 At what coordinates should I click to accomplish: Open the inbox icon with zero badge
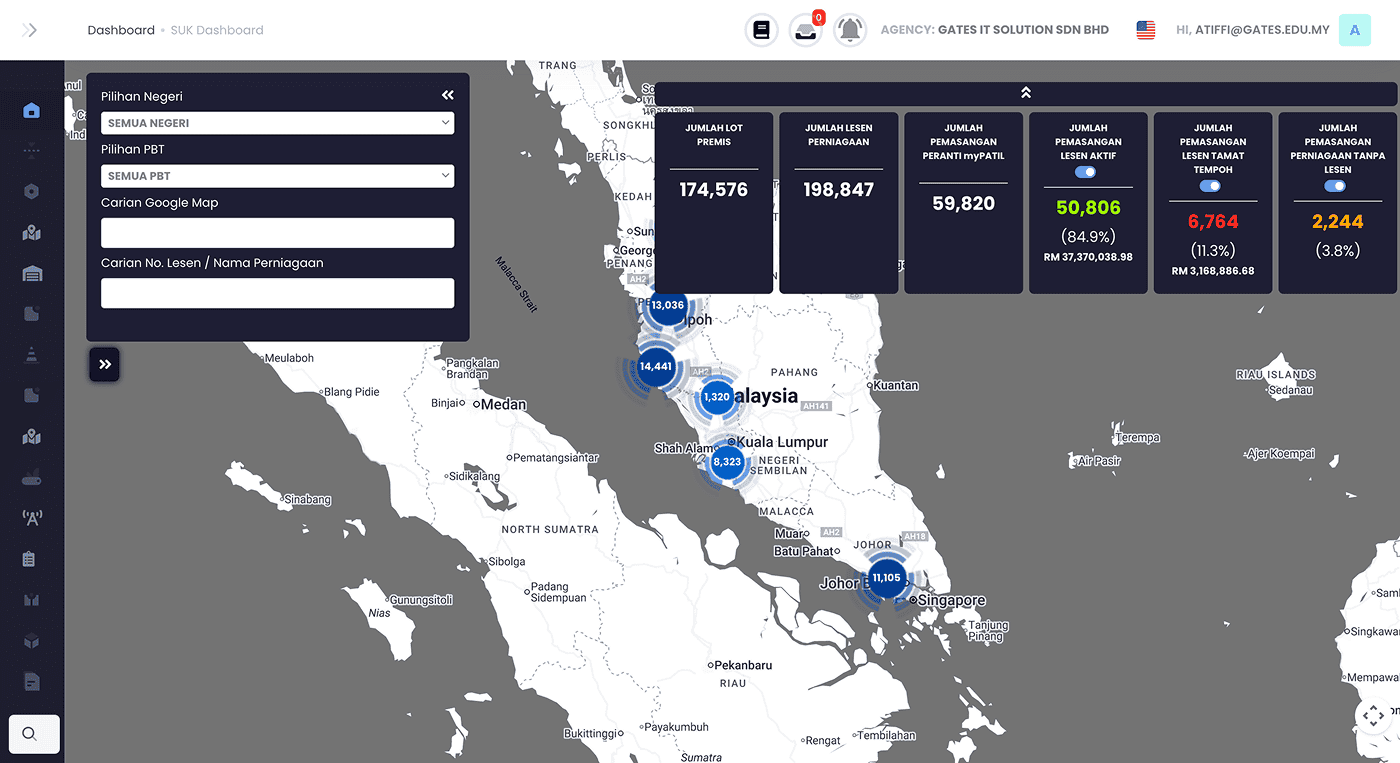pos(805,30)
